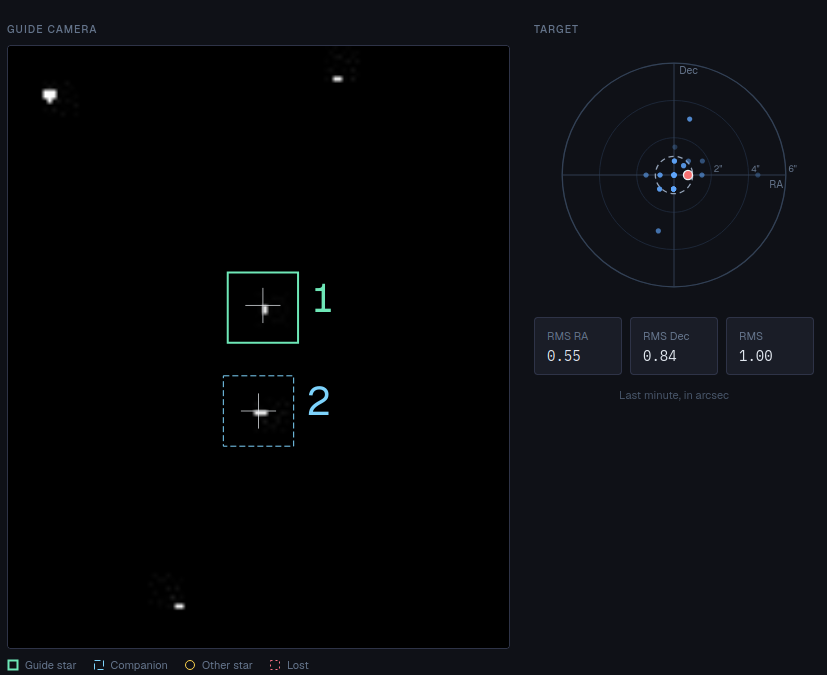This screenshot has width=827, height=675.
Task: Click the RMS Dec 0.84 value card
Action: tap(674, 346)
